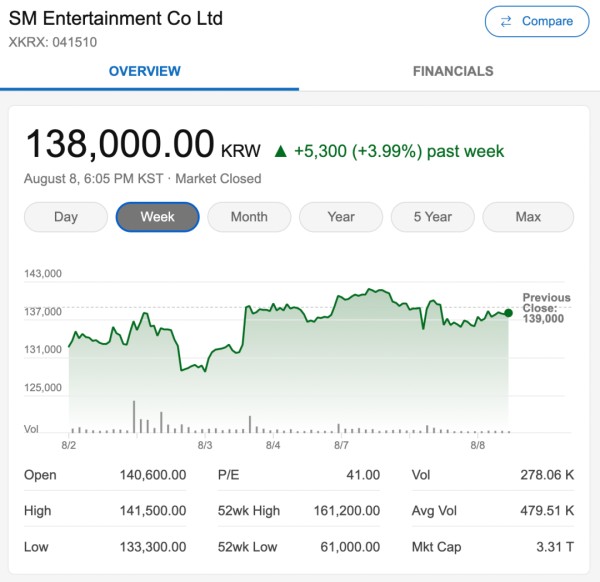
Task: Click the Open value 140,600.00
Action: tap(153, 475)
